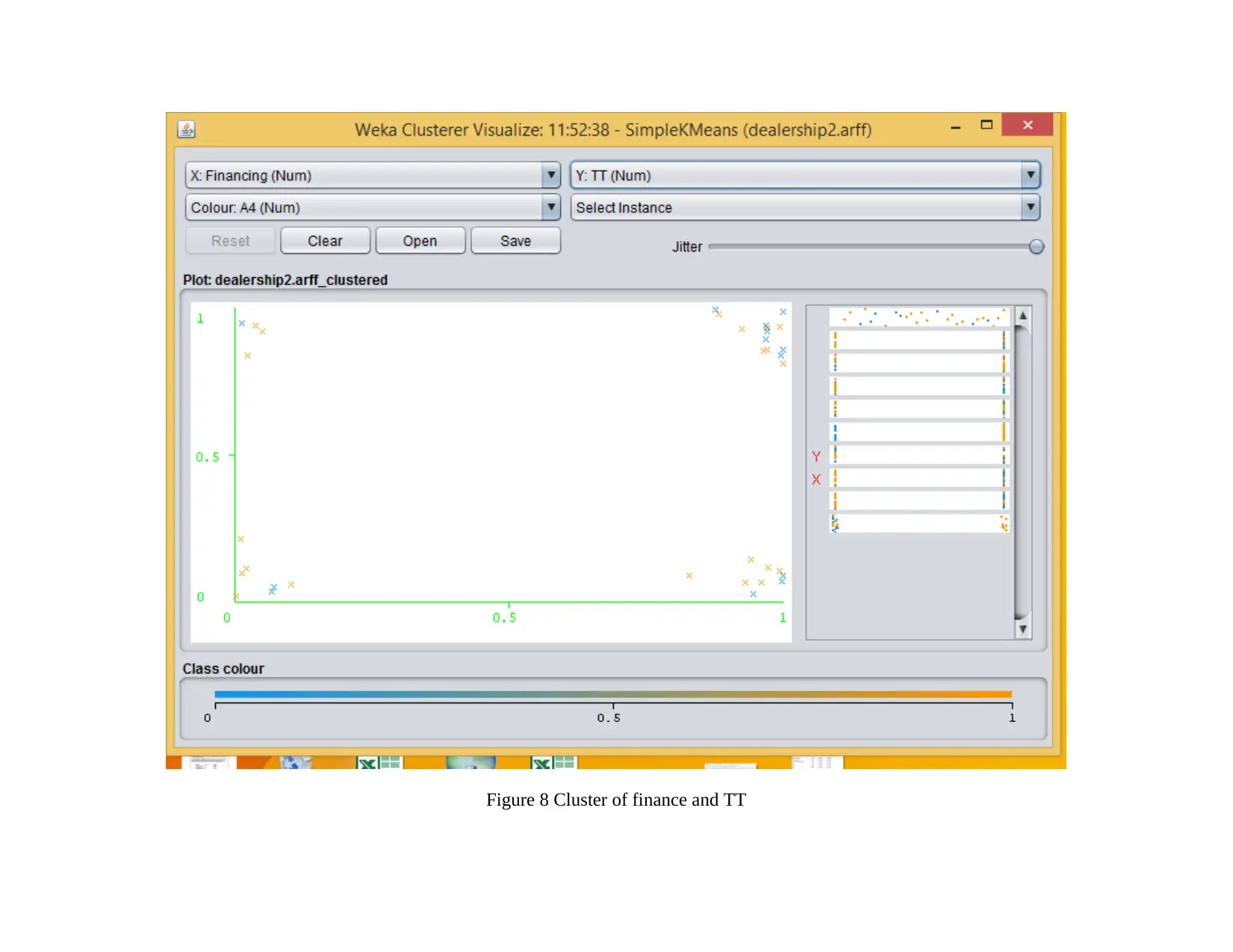Image resolution: width=1233 pixels, height=952 pixels.
Task: Expand the Select Instance dropdown
Action: tap(805, 208)
